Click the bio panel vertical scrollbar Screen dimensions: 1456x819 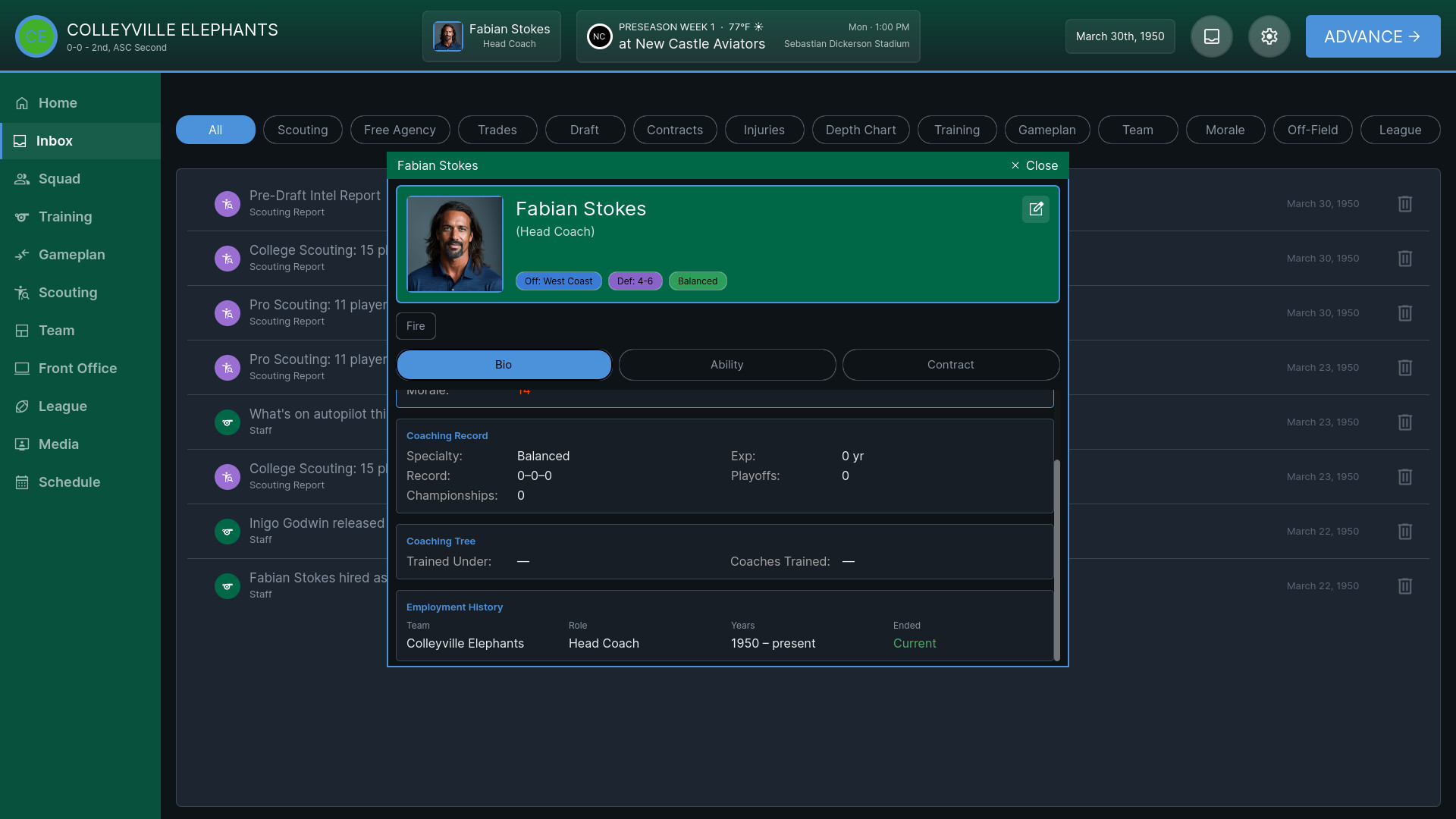[x=1057, y=560]
